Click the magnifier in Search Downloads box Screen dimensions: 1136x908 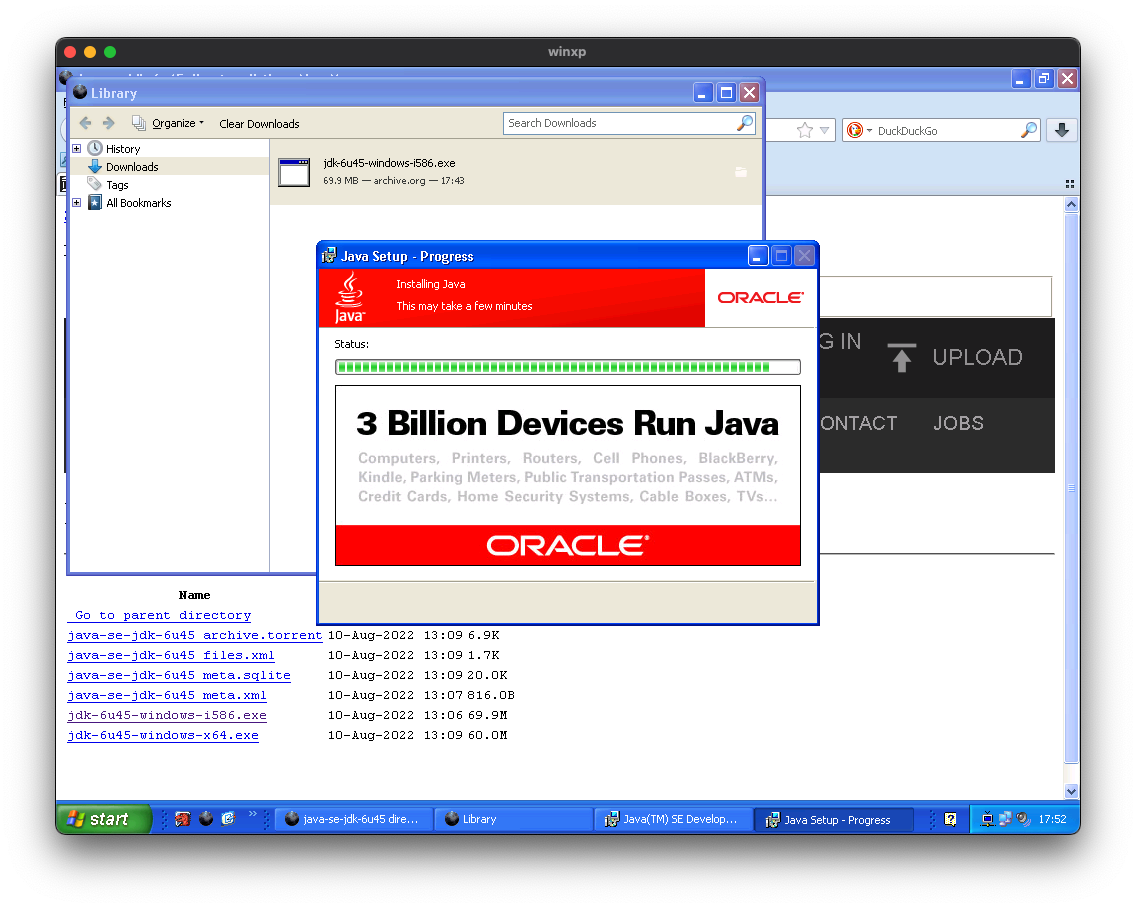click(x=745, y=123)
